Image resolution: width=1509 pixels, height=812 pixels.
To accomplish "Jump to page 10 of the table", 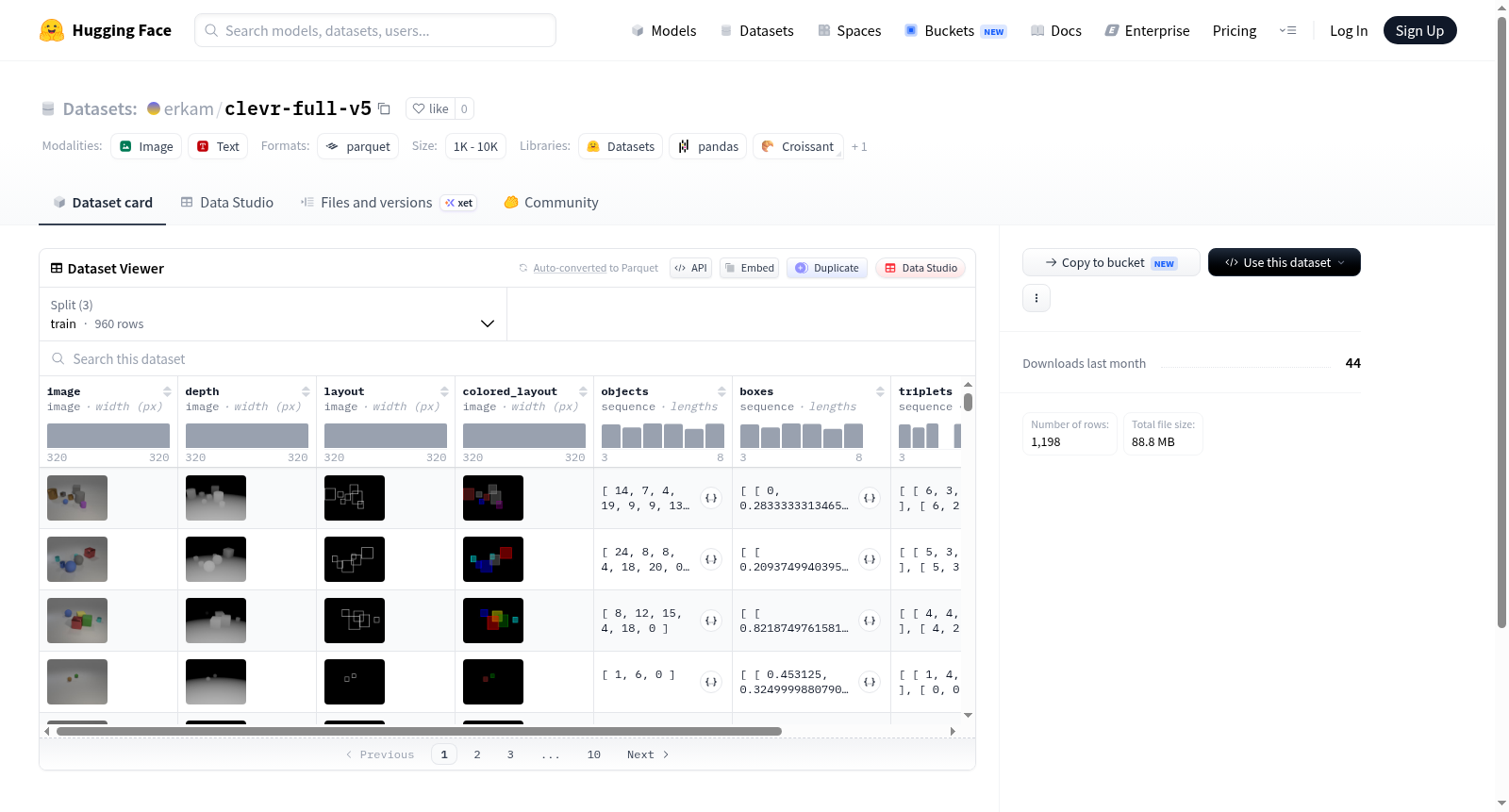I will (x=594, y=754).
